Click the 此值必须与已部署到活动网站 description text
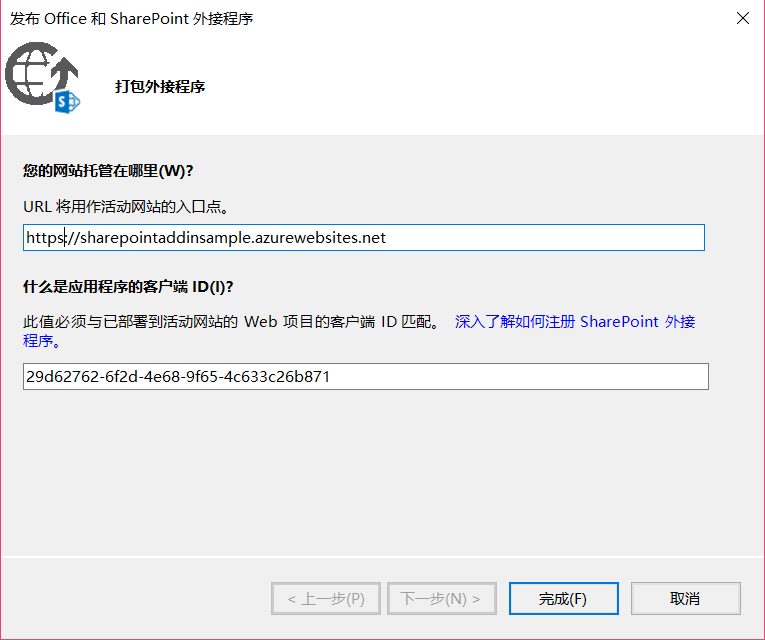This screenshot has height=640, width=765. [230, 322]
